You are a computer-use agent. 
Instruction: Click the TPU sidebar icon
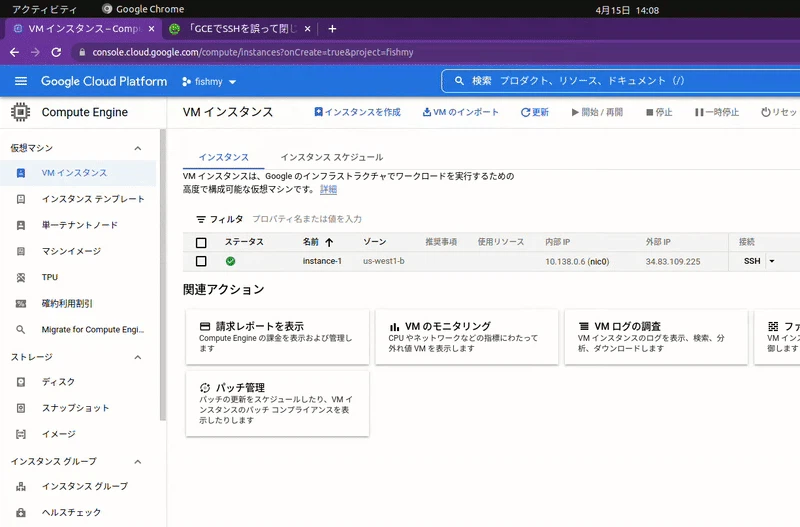21,277
